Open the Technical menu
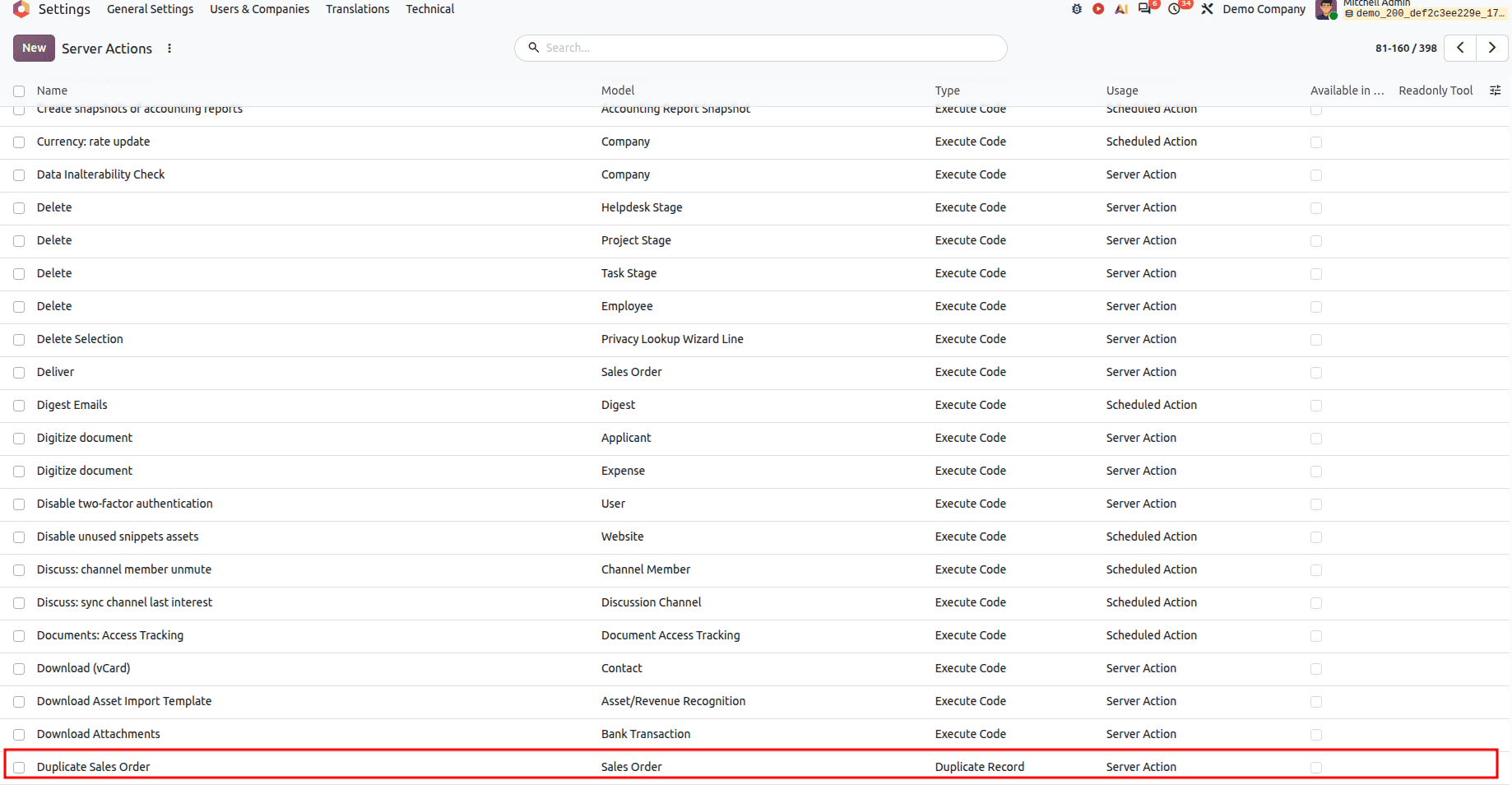The height and width of the screenshot is (785, 1512). (x=430, y=9)
